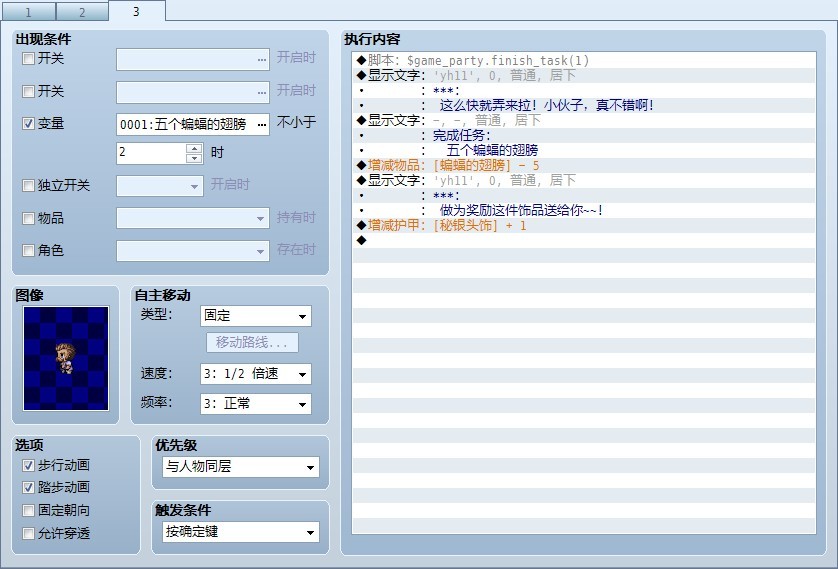Select line 做为奖励这件饰品送给你~~！
The image size is (838, 569).
coord(584,210)
